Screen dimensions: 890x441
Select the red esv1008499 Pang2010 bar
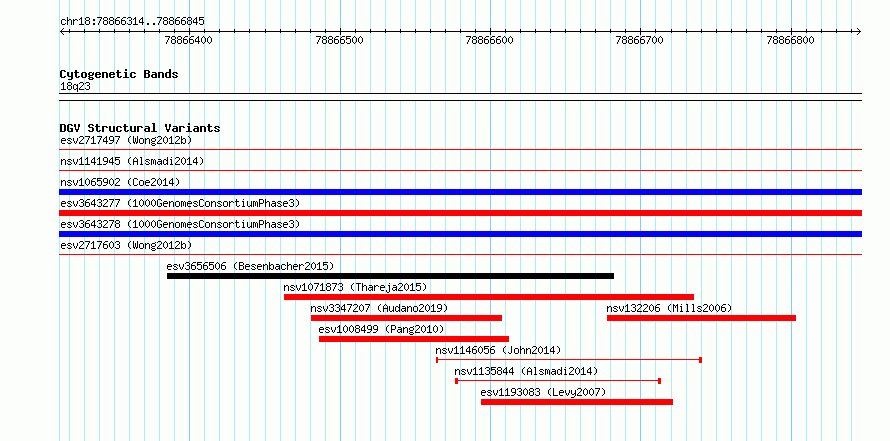pos(414,339)
